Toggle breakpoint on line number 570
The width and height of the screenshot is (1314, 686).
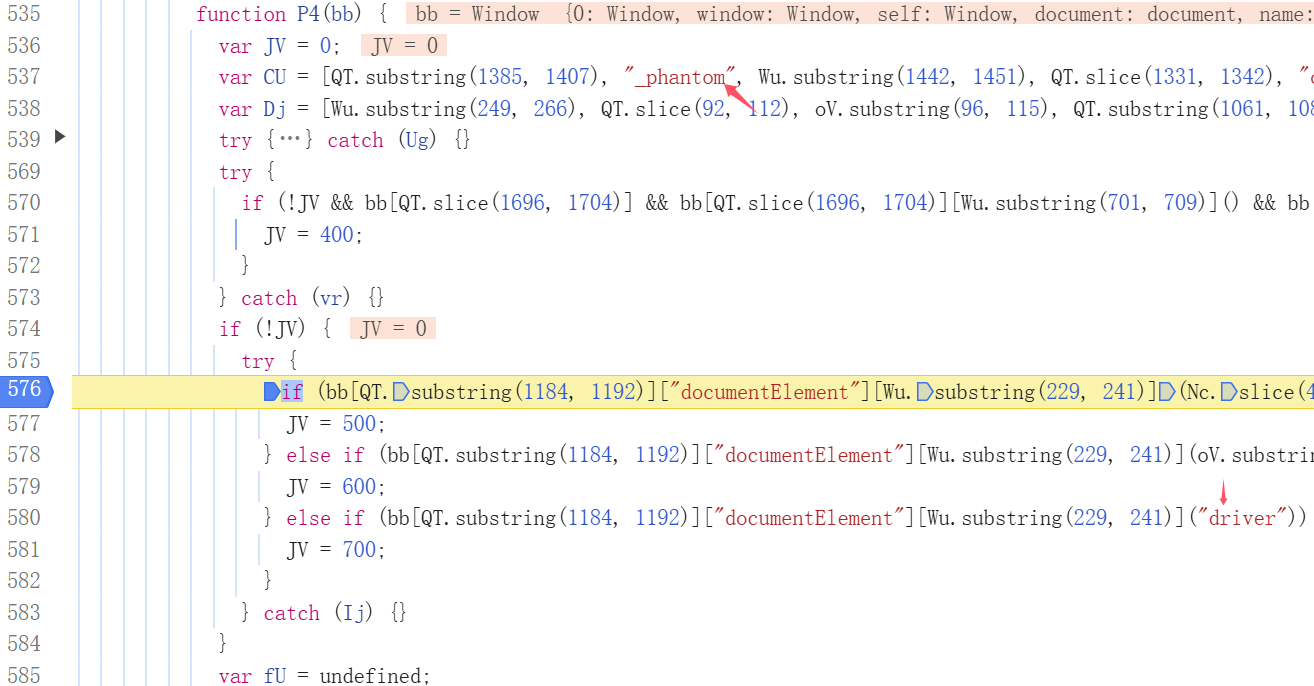[24, 203]
